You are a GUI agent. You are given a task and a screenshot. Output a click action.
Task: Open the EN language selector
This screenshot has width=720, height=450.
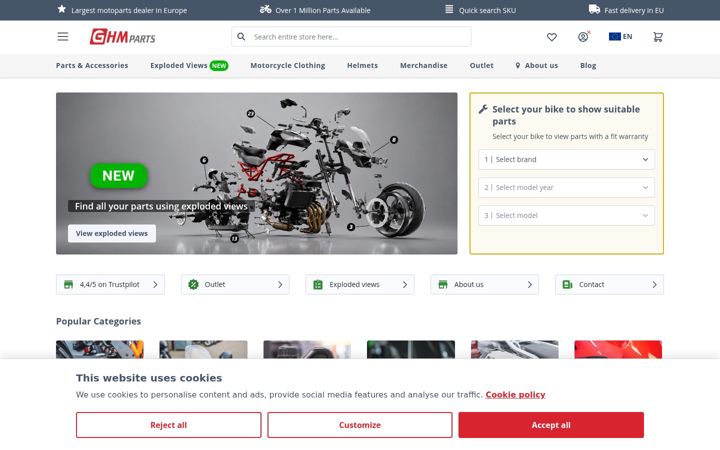click(x=620, y=36)
